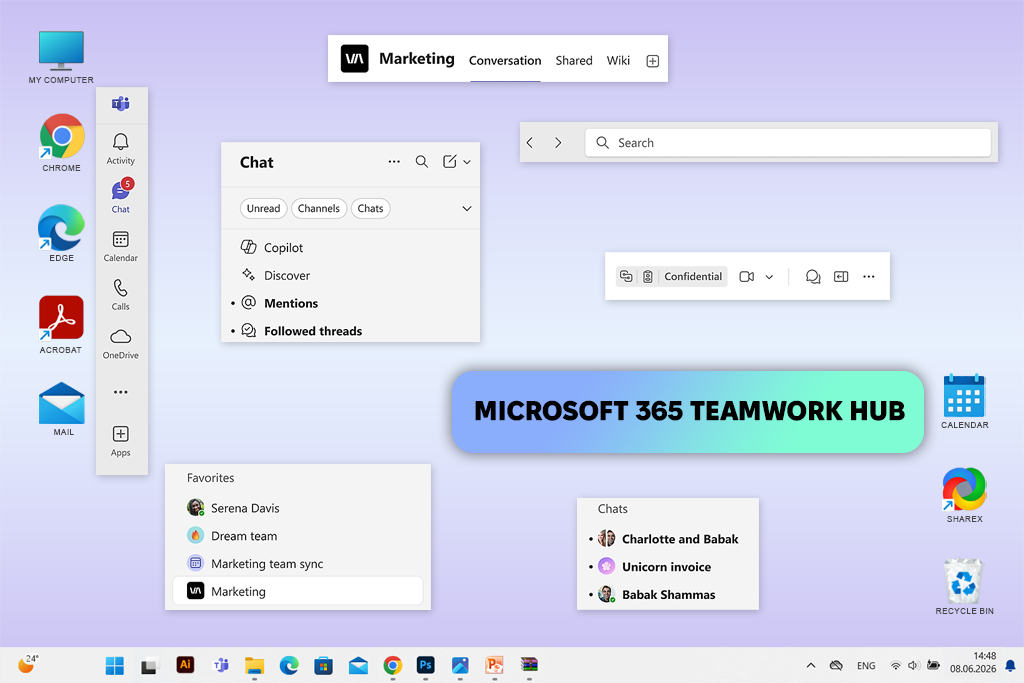This screenshot has width=1024, height=683.
Task: Show hidden tray icons with up chevron
Action: 810,665
